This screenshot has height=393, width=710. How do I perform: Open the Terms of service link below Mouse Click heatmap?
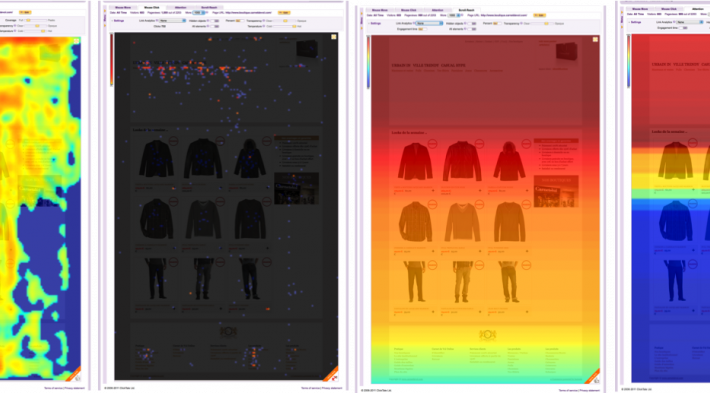311,388
